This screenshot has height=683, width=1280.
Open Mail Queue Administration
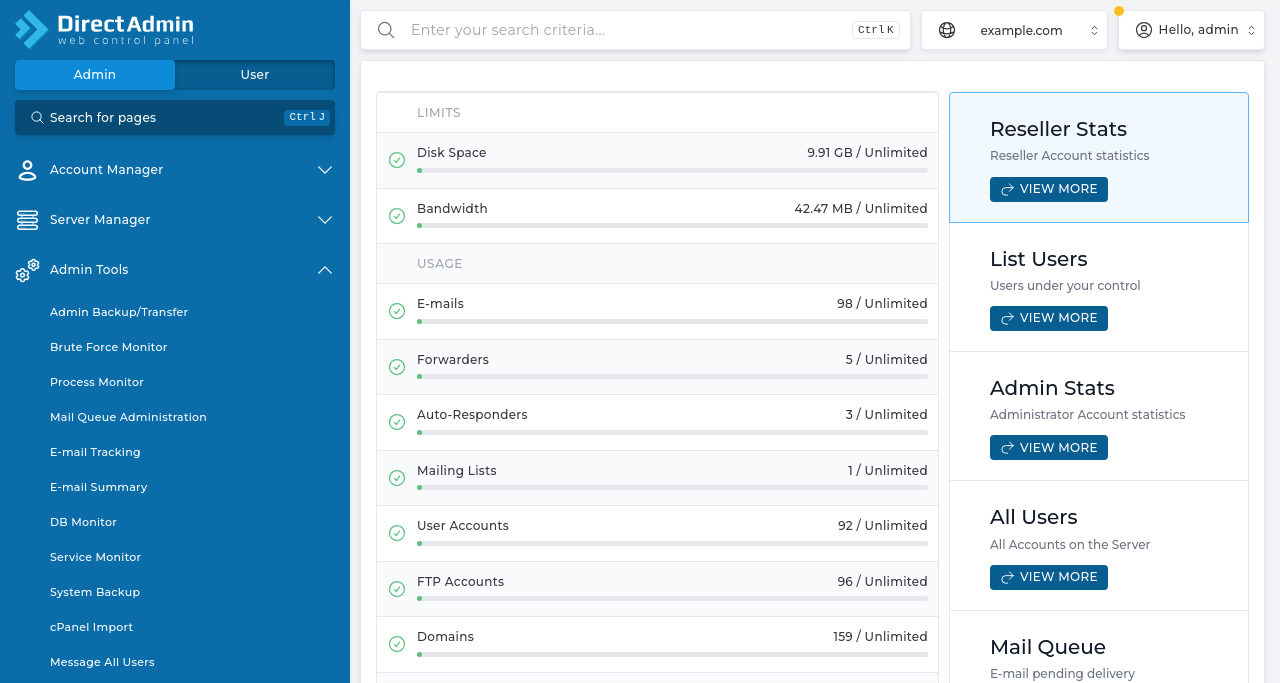[x=128, y=417]
